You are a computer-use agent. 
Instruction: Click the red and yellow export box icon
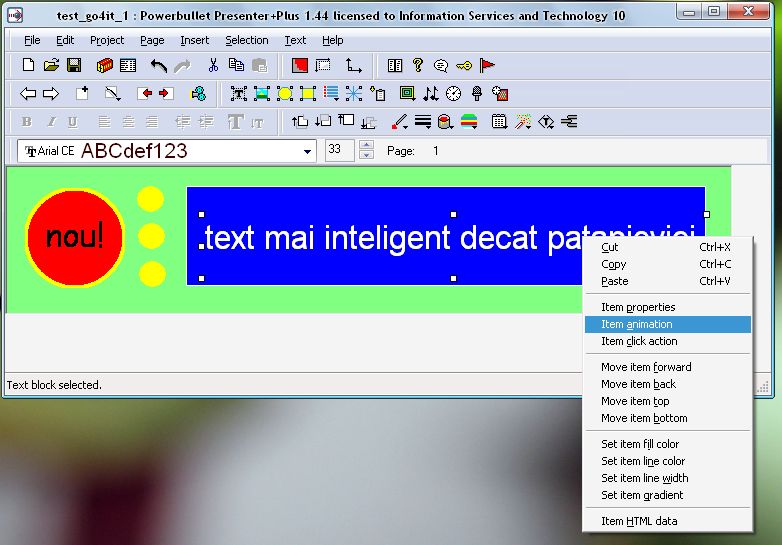coord(105,65)
